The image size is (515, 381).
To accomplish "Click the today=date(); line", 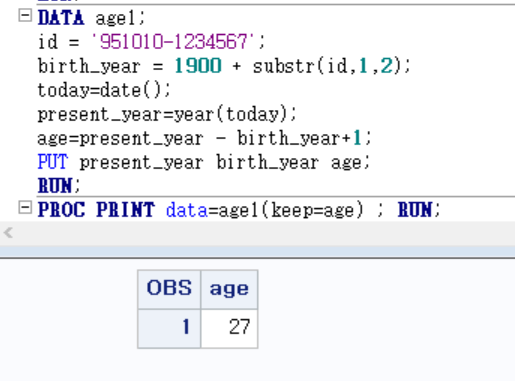I will click(x=104, y=90).
